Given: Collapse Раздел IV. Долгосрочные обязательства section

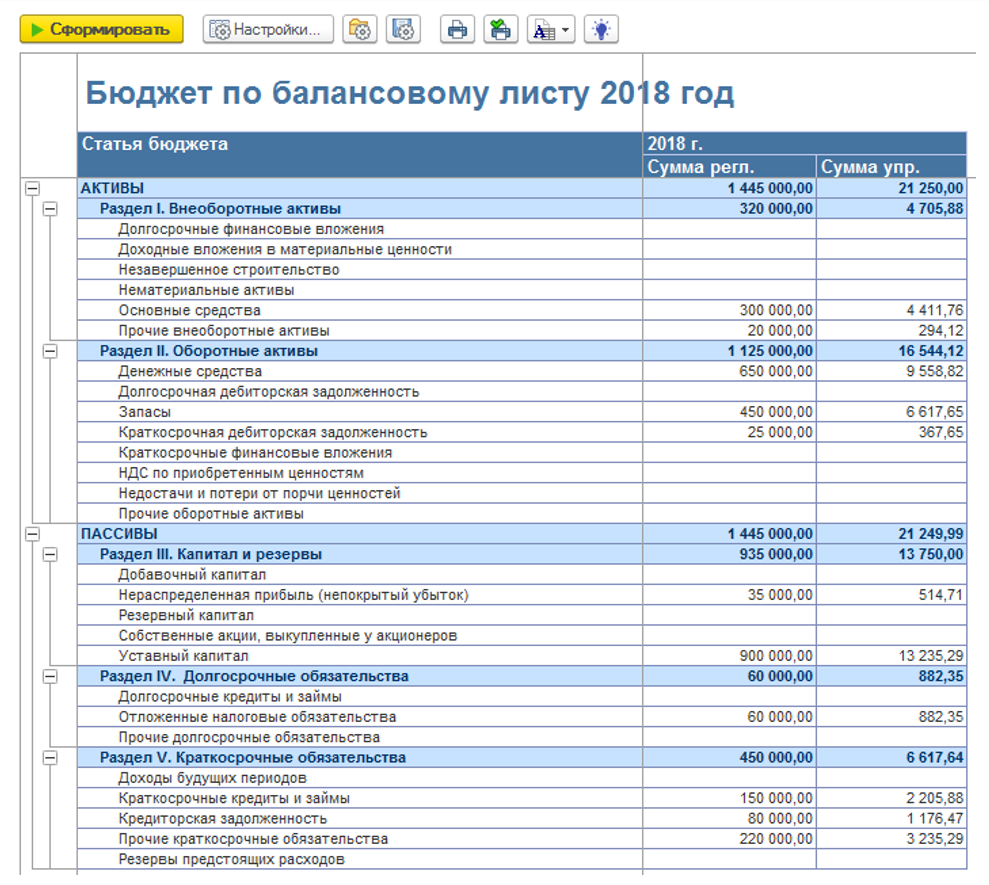Looking at the screenshot, I should [51, 677].
